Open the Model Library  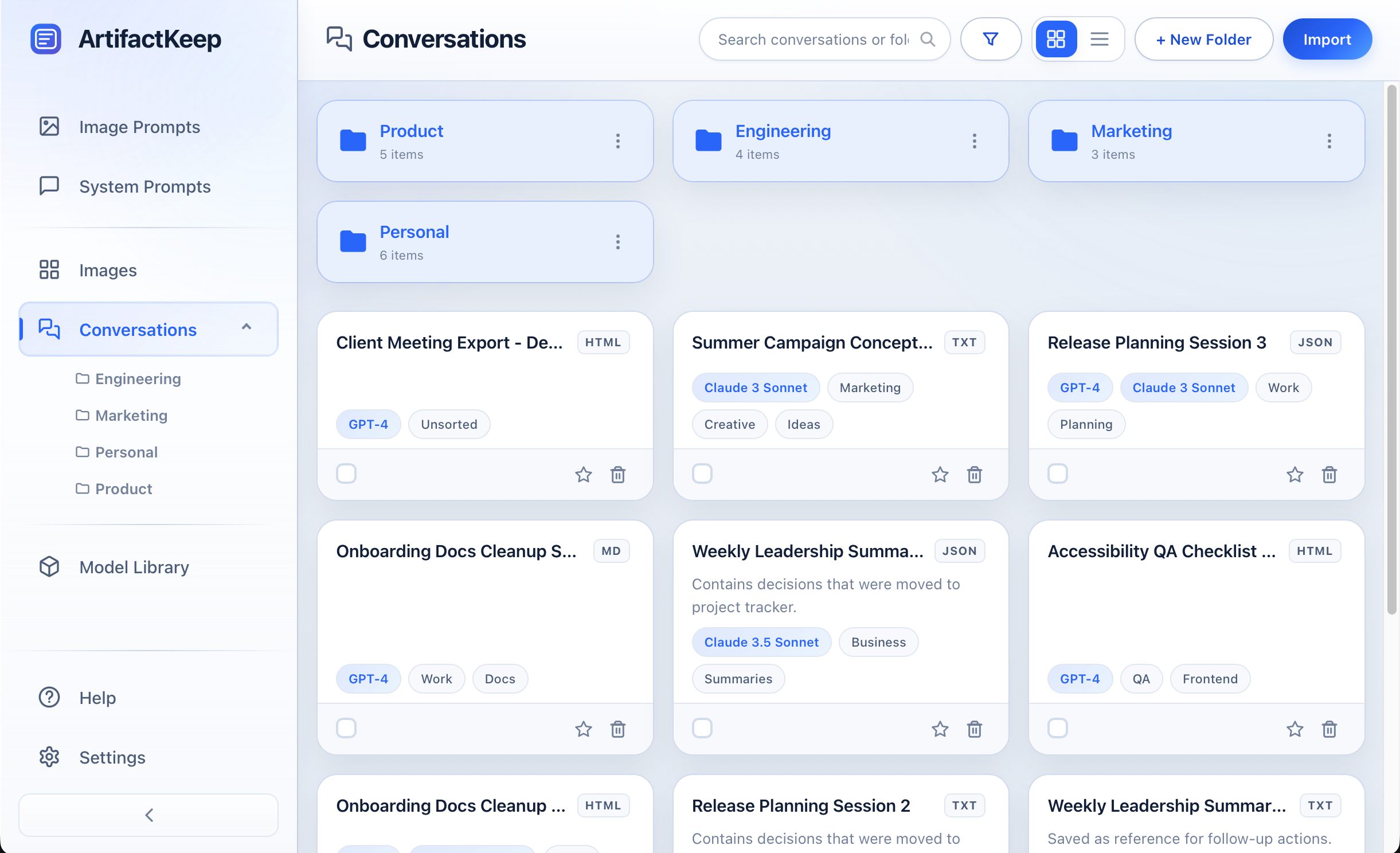(x=133, y=567)
